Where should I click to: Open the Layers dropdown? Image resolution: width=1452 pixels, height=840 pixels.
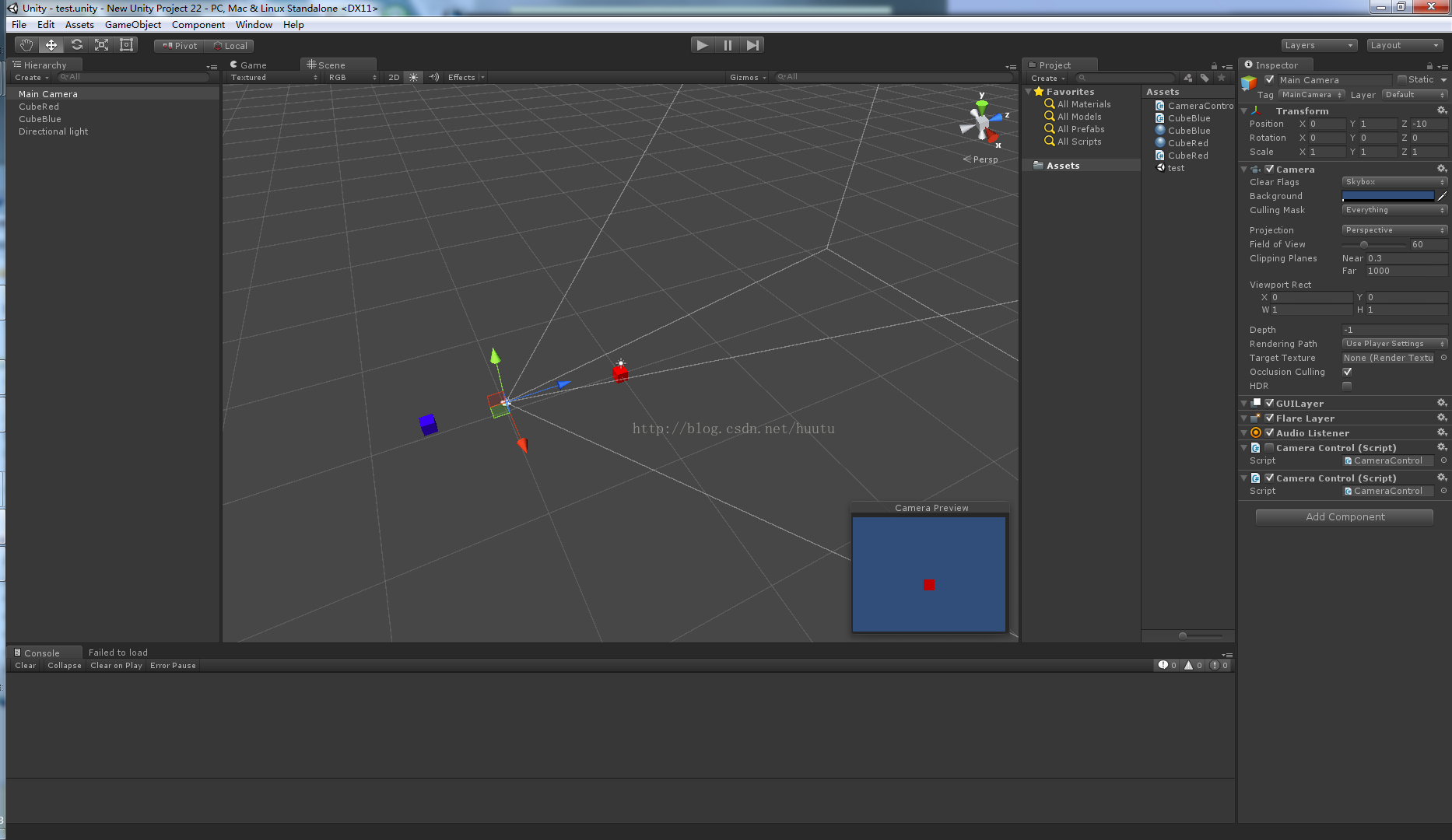pyautogui.click(x=1319, y=45)
